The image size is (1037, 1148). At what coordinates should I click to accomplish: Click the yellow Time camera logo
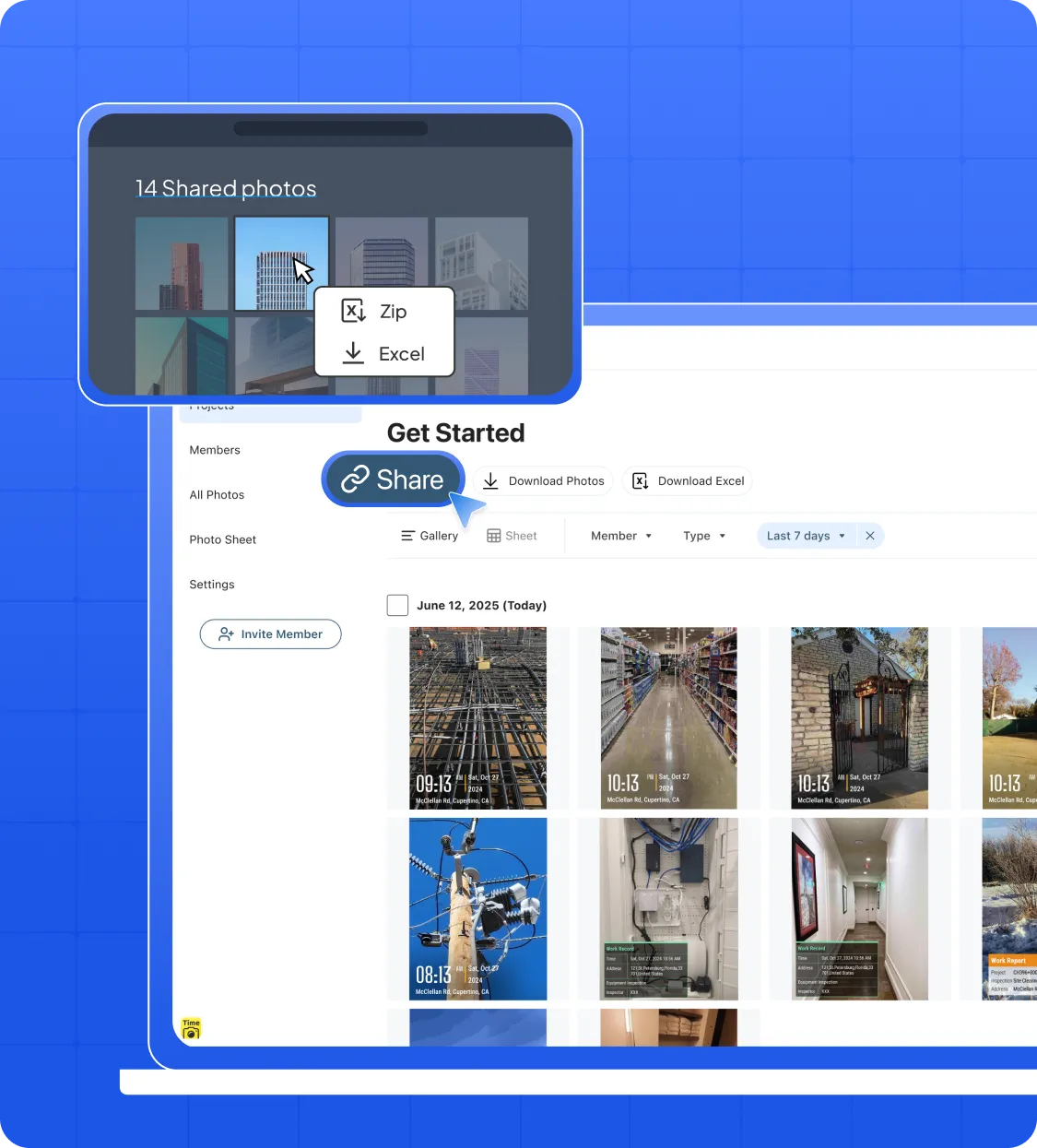pyautogui.click(x=190, y=1028)
